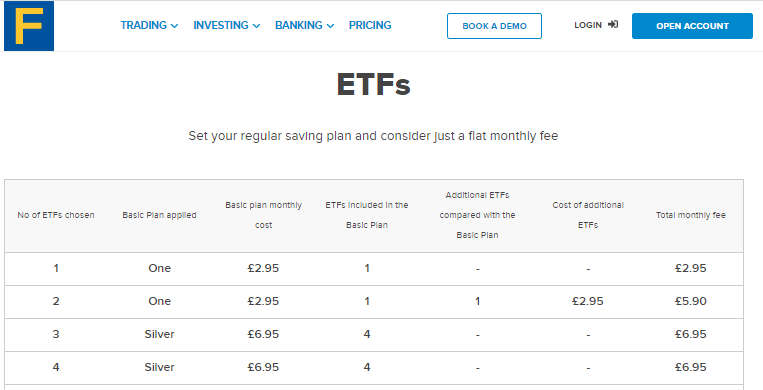Click the 'No of ETFs chosen' column header
The width and height of the screenshot is (763, 390).
click(x=56, y=215)
